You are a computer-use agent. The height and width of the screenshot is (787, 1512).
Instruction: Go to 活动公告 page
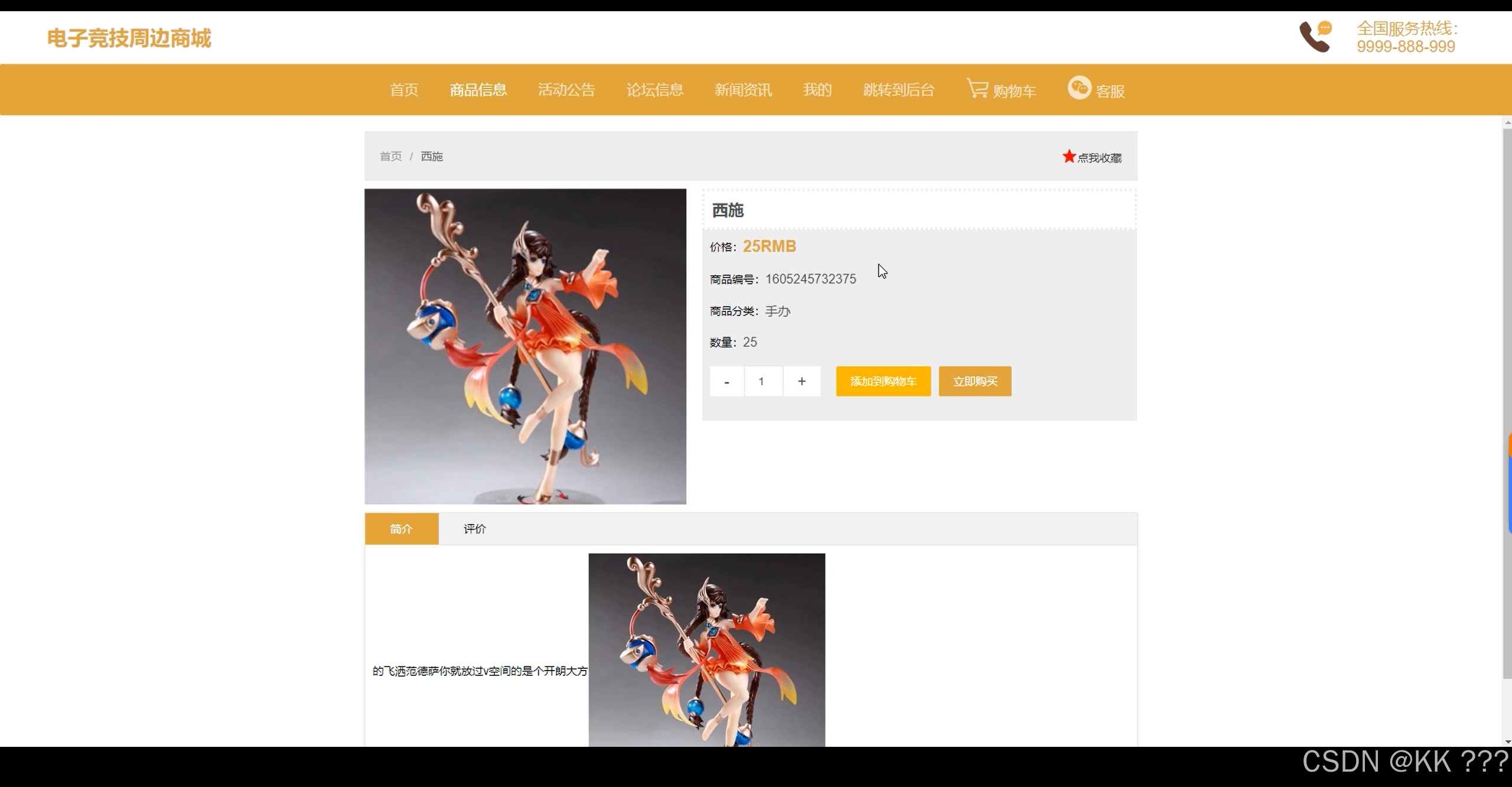pos(566,90)
